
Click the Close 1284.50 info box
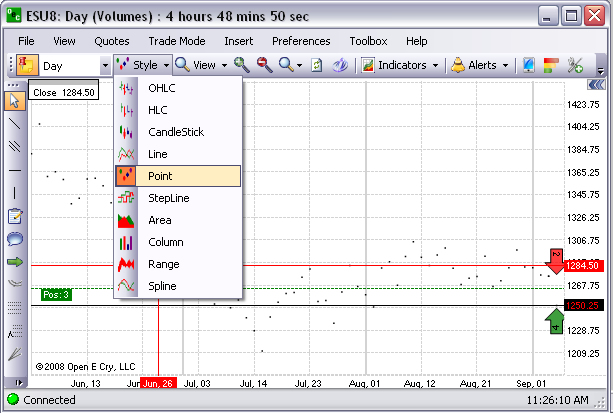[63, 90]
